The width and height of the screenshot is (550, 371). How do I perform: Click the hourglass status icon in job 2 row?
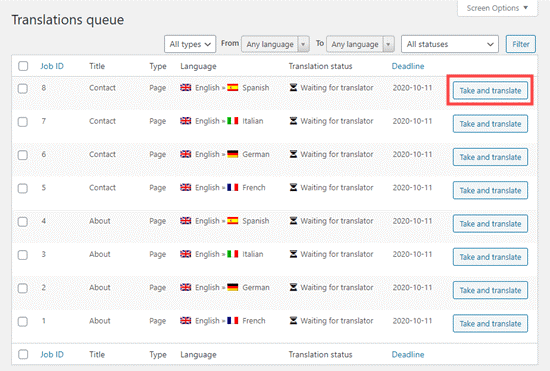coord(293,287)
